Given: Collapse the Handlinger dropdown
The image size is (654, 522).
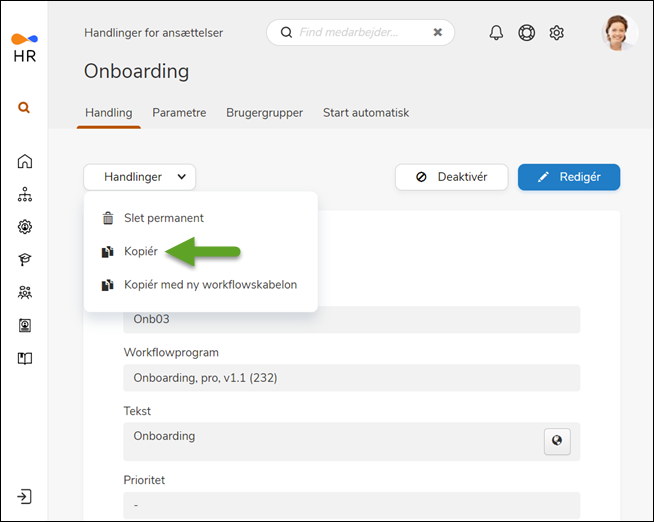Looking at the screenshot, I should (140, 177).
